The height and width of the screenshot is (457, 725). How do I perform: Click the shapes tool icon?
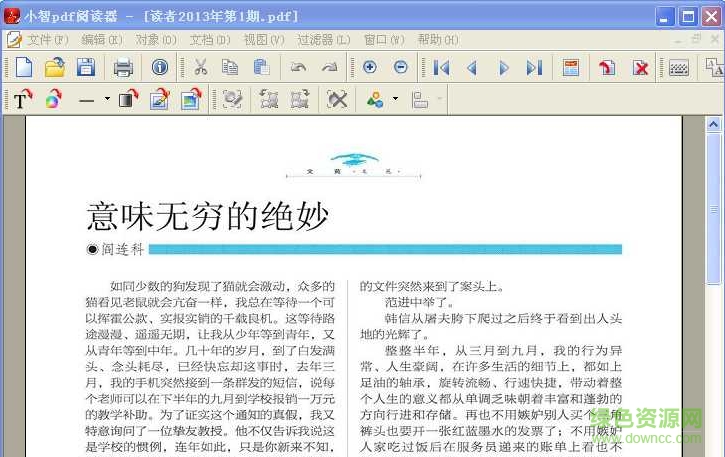[375, 99]
